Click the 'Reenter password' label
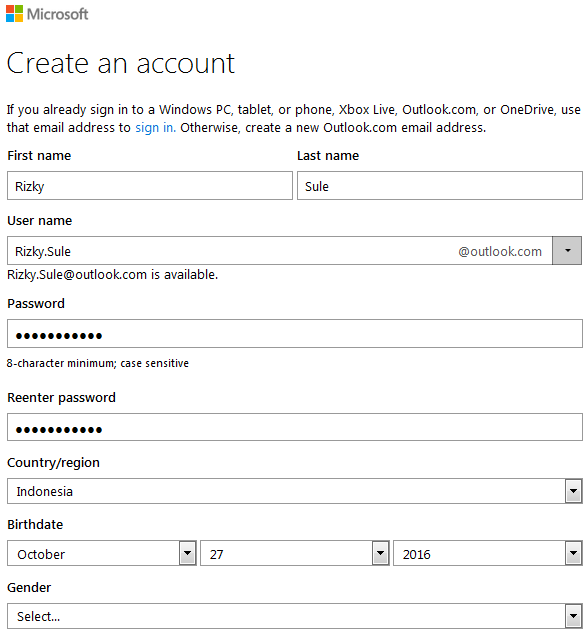This screenshot has width=588, height=634. click(61, 398)
